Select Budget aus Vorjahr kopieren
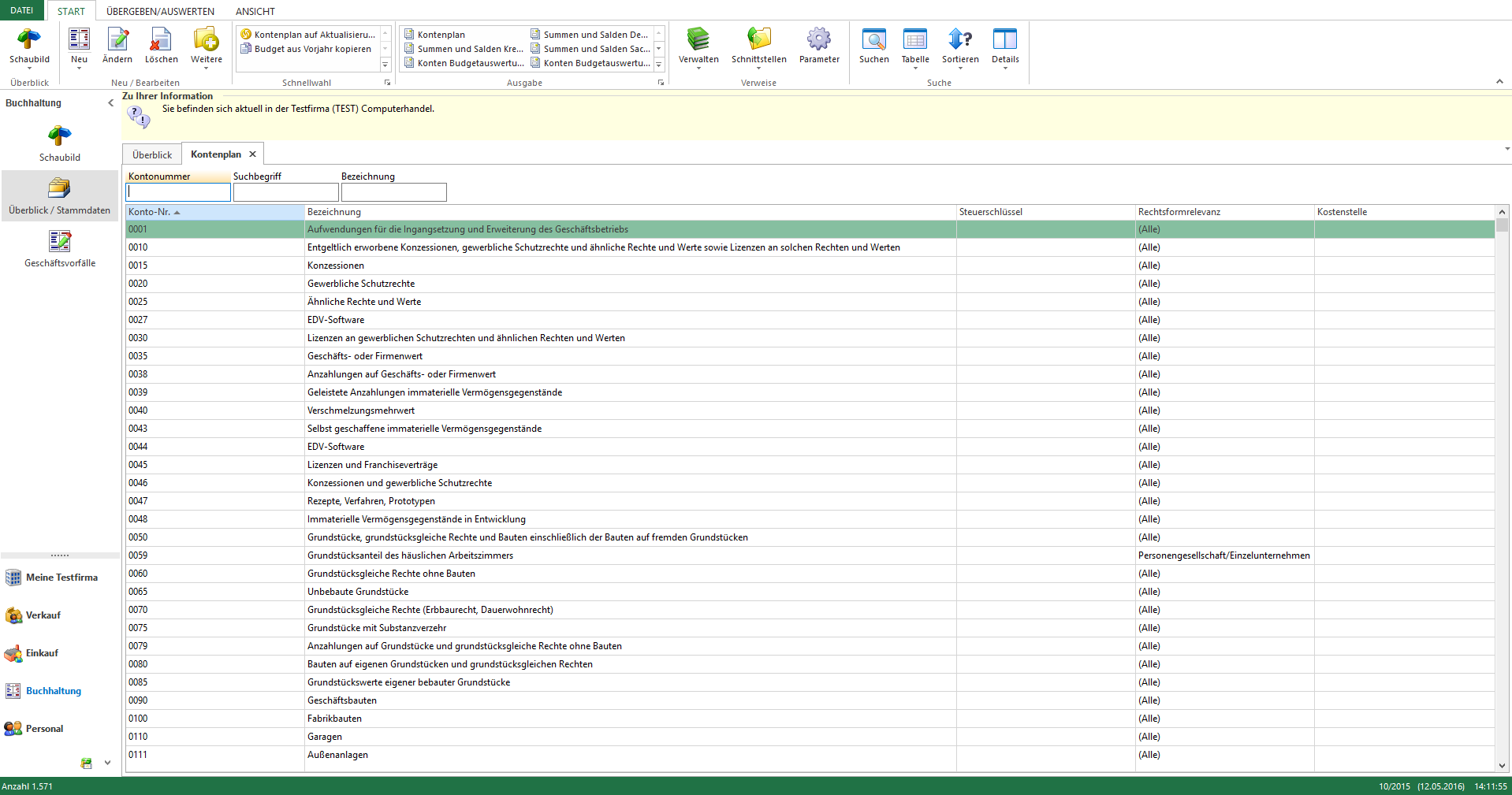The height and width of the screenshot is (795, 1512). point(312,49)
